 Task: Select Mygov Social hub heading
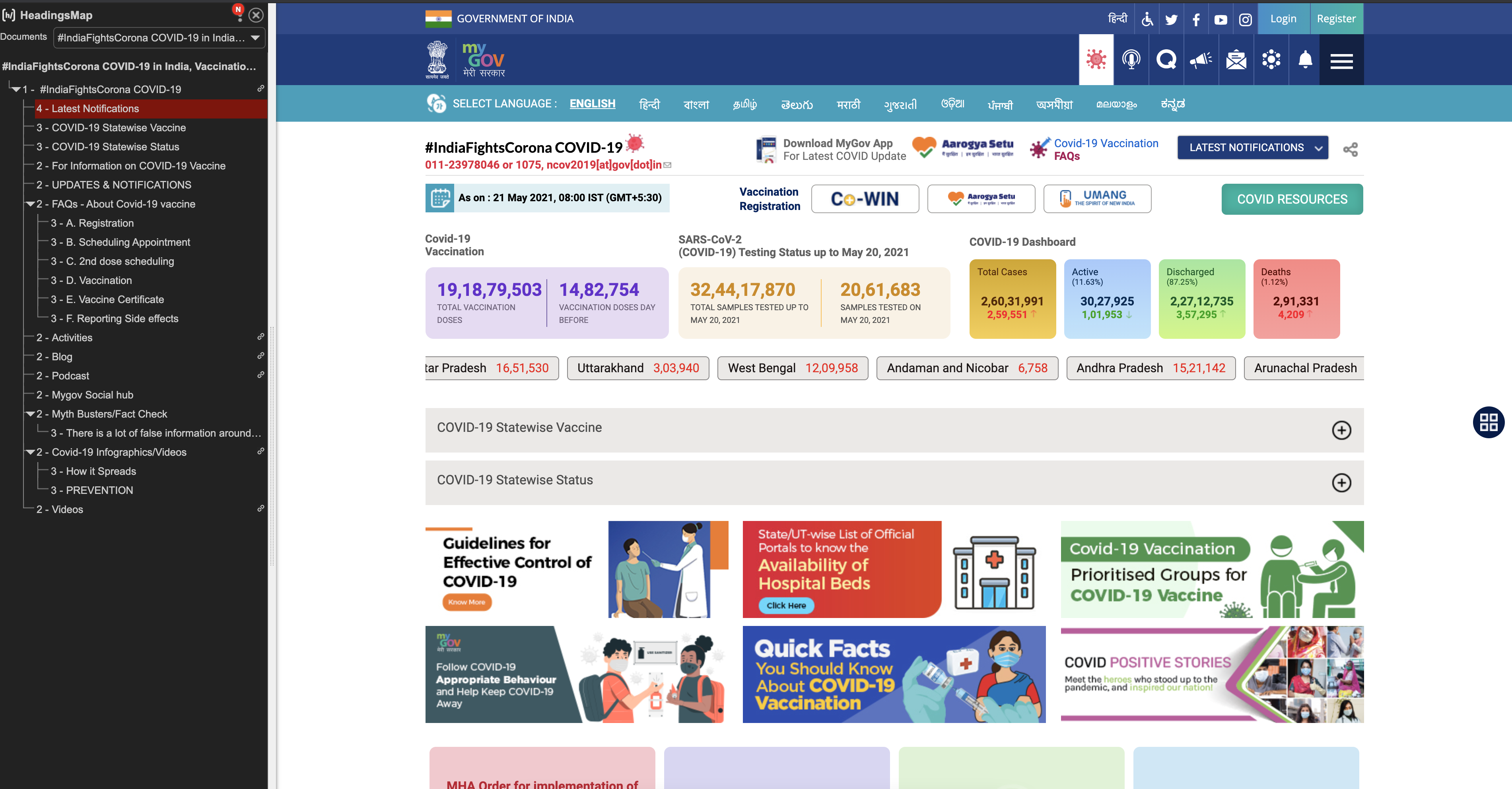[x=85, y=395]
